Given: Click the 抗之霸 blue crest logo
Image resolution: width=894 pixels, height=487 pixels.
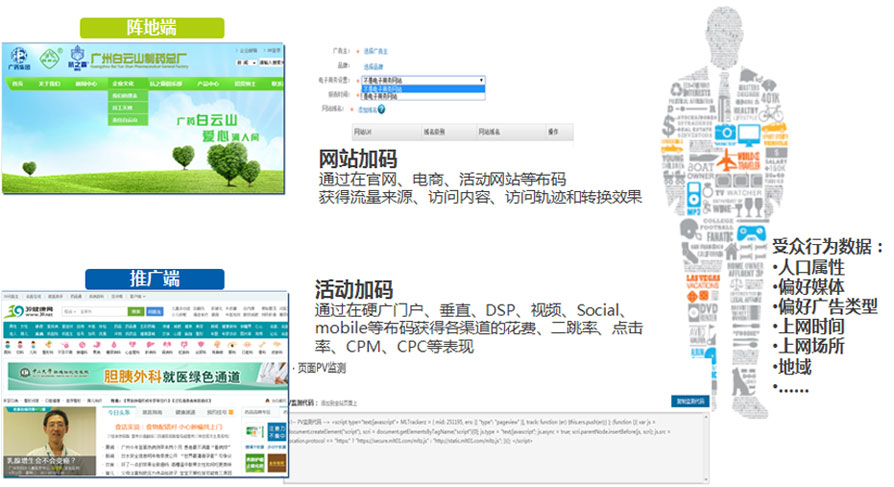Looking at the screenshot, I should (x=78, y=58).
